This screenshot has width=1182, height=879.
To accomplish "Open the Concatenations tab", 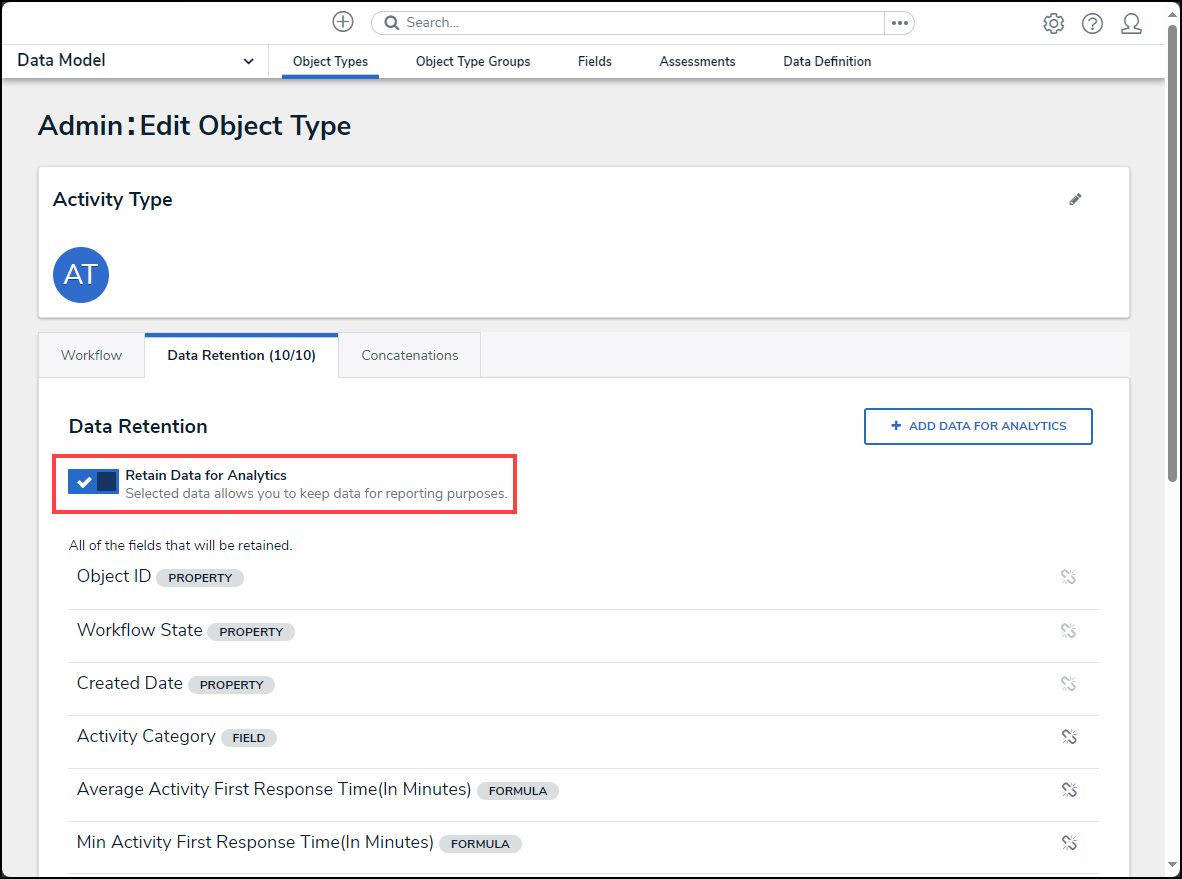I will 410,355.
